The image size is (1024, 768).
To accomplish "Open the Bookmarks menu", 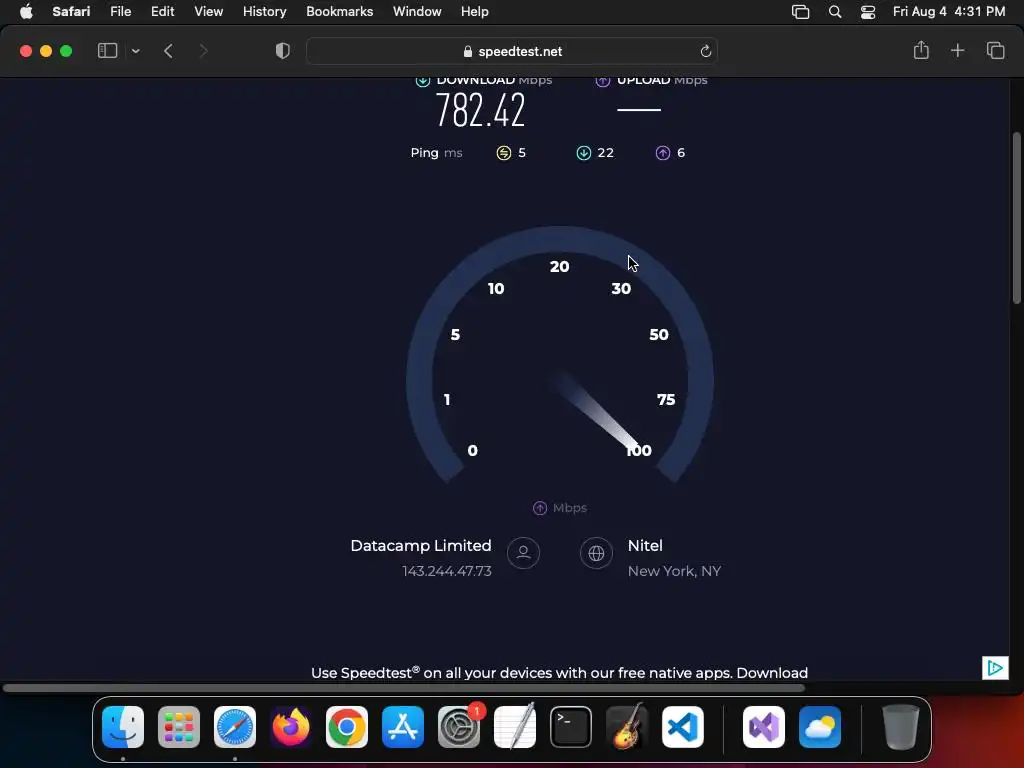I will [x=340, y=12].
